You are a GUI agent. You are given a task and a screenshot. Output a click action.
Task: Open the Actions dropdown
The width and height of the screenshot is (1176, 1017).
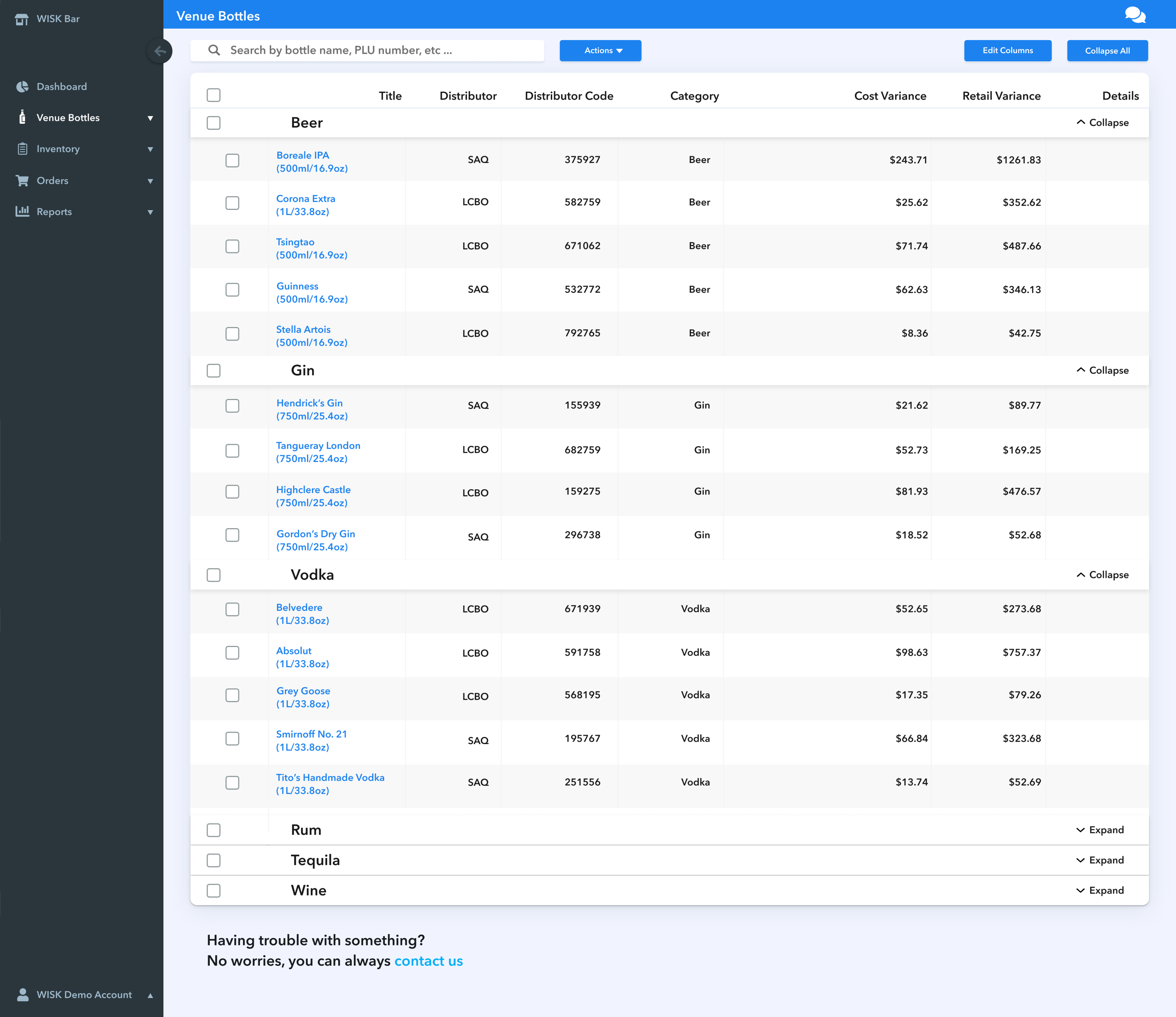(x=601, y=51)
